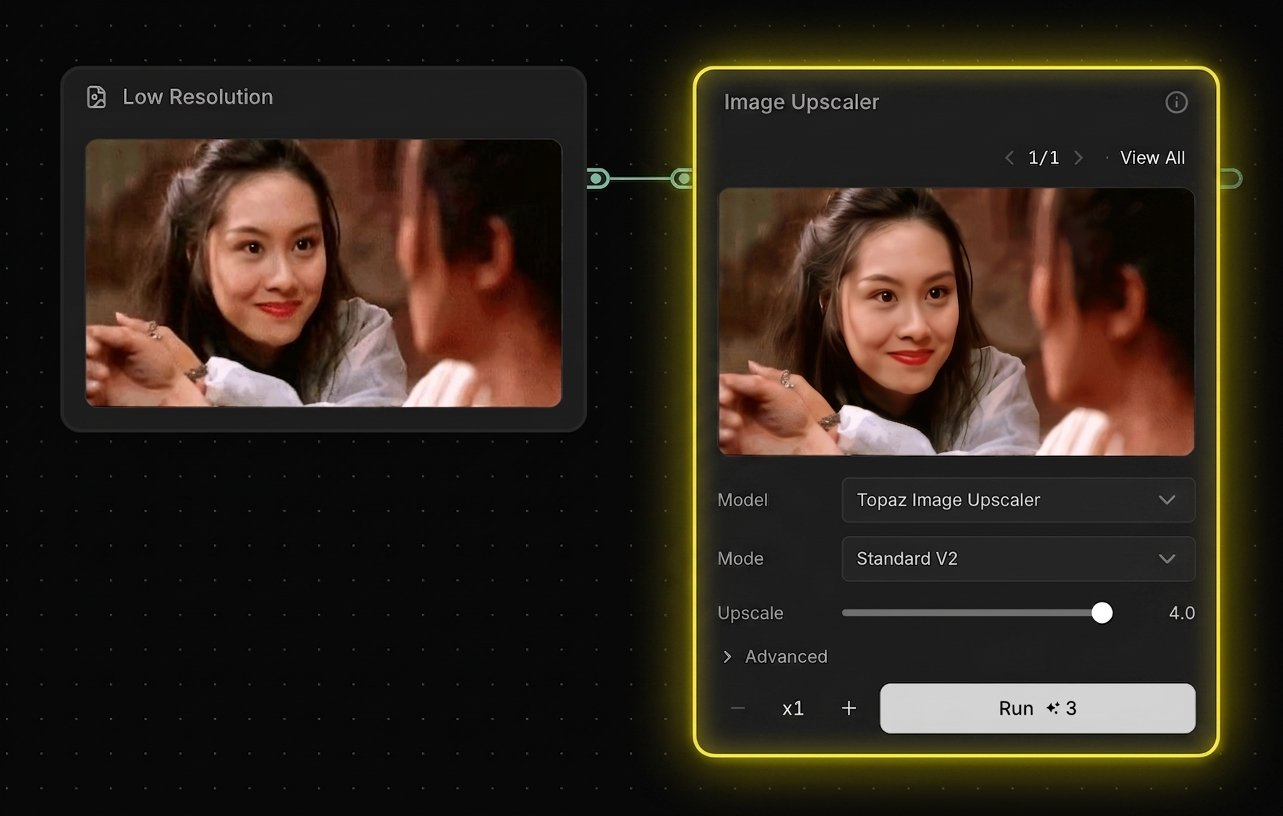This screenshot has height=816, width=1283.
Task: Select the upscaled result image preview
Action: (x=956, y=322)
